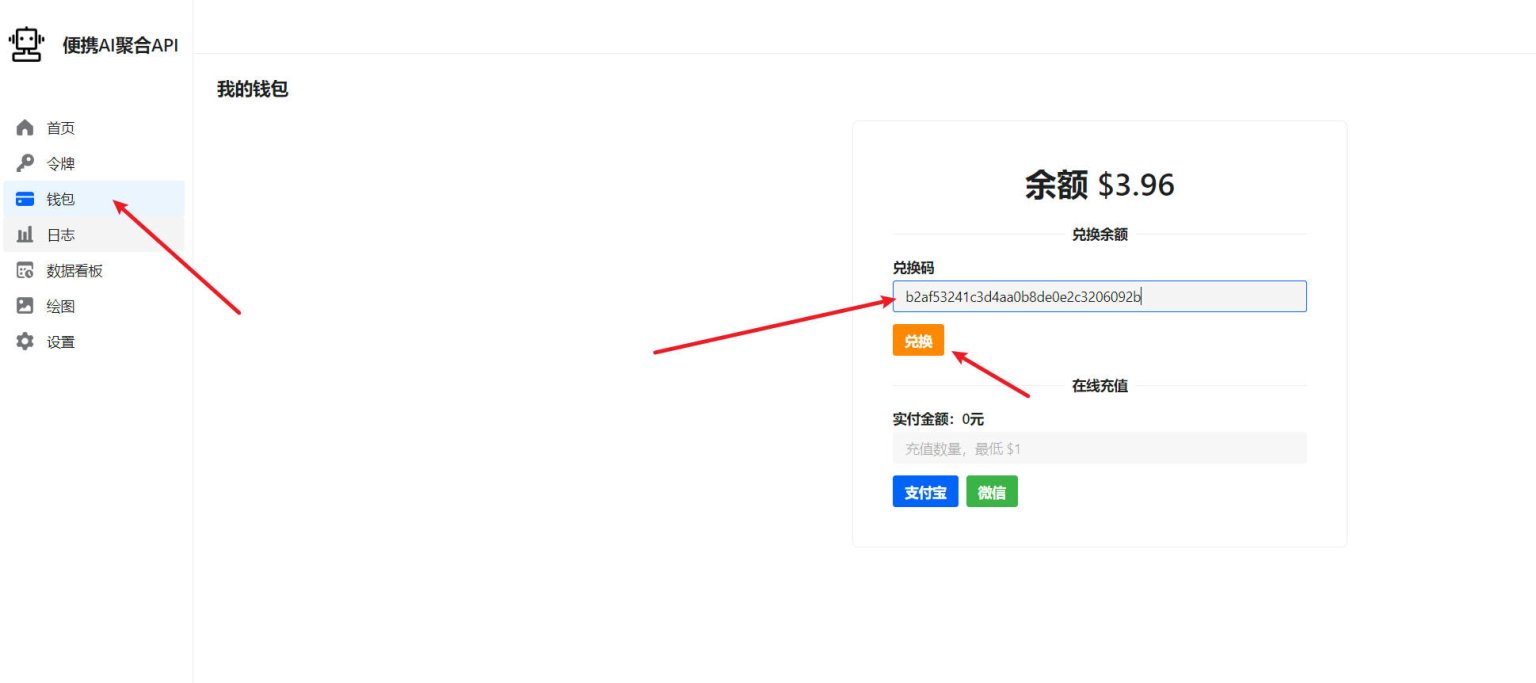The image size is (1536, 683).
Task: Click the 我的钱包 page heading
Action: [252, 90]
